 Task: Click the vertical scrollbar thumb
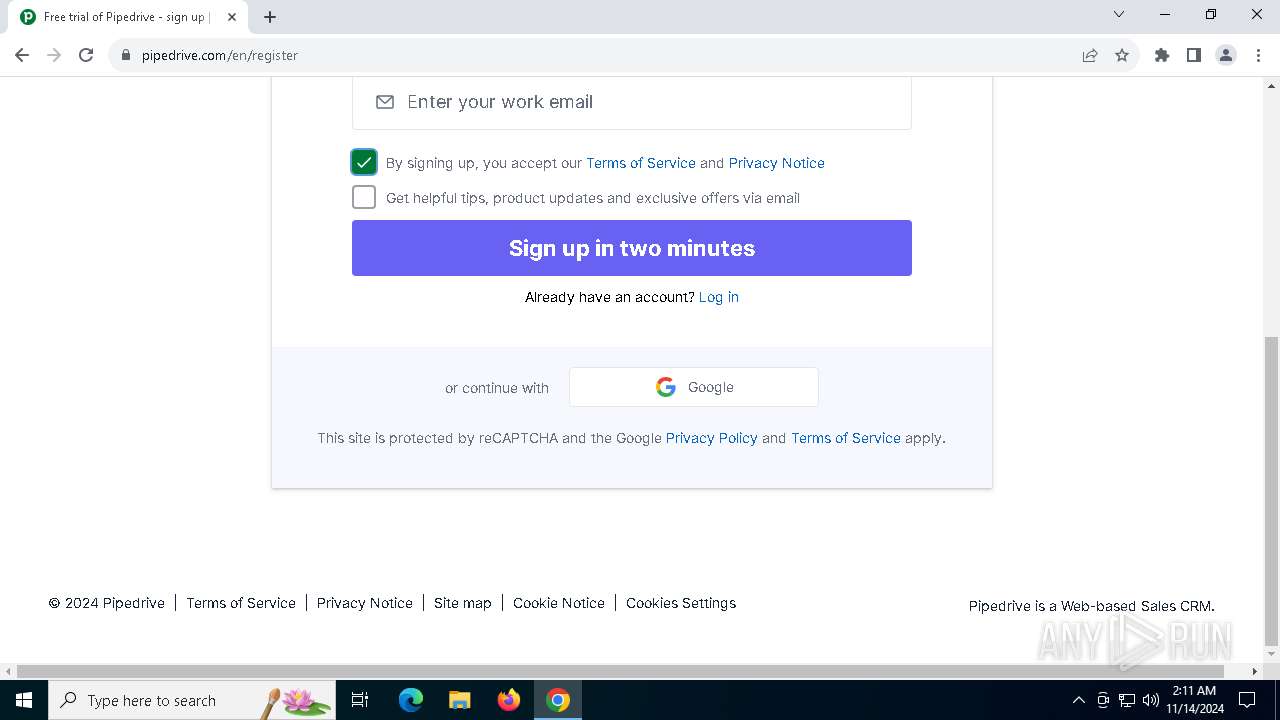pos(1271,490)
